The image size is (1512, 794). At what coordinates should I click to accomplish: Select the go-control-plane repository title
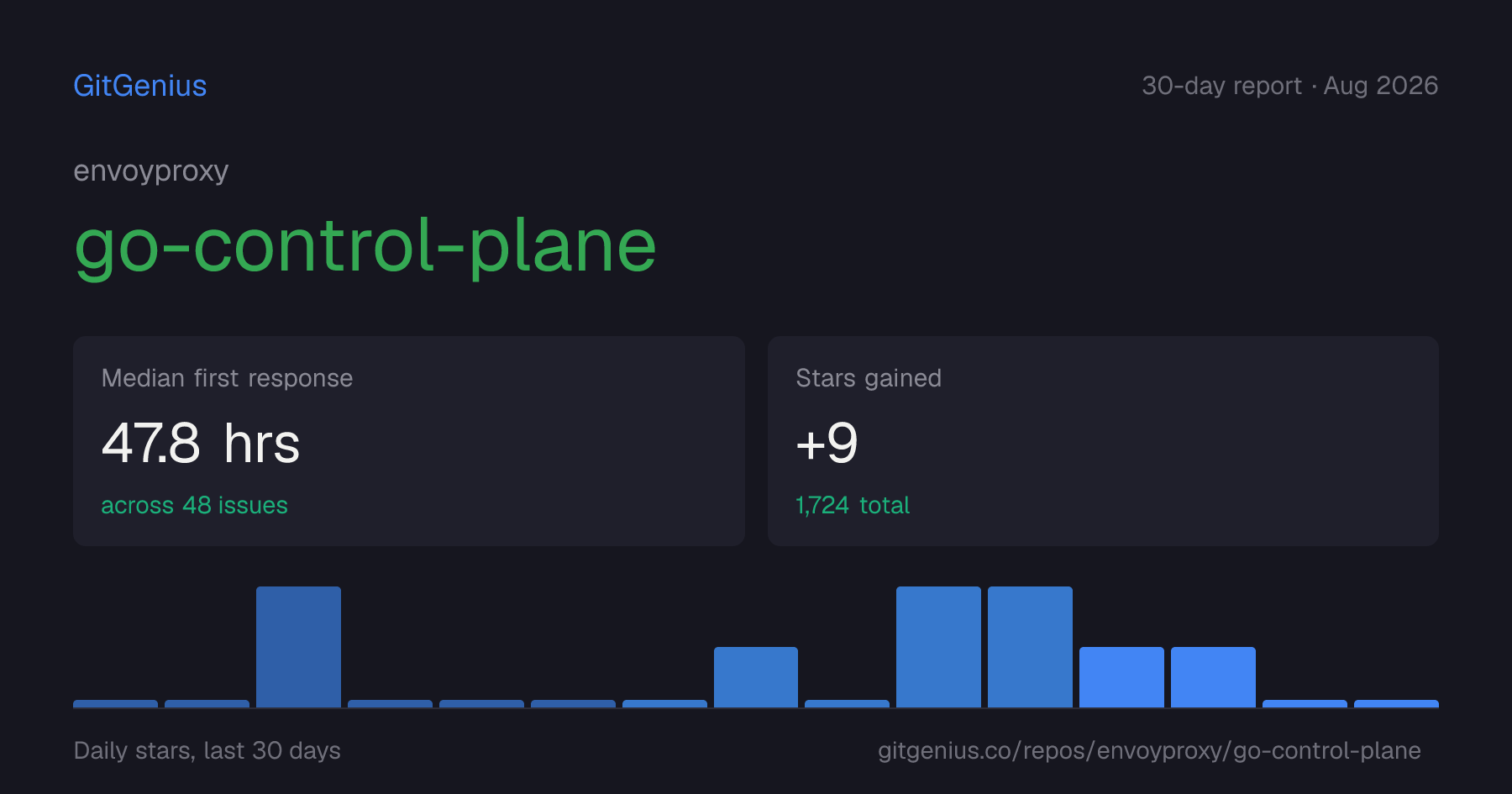tap(365, 247)
